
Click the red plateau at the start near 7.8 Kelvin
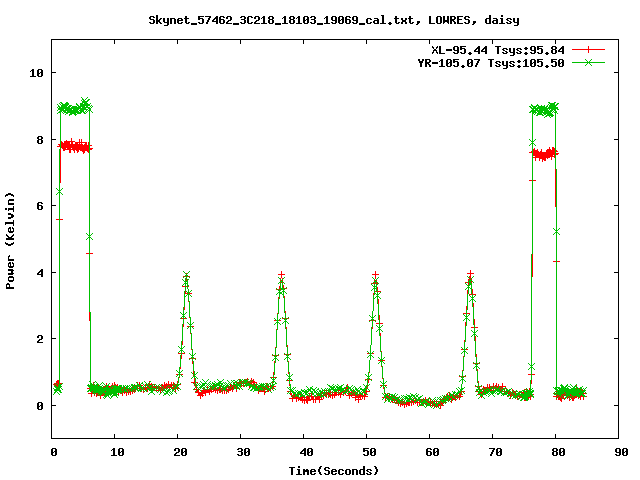coord(74,146)
